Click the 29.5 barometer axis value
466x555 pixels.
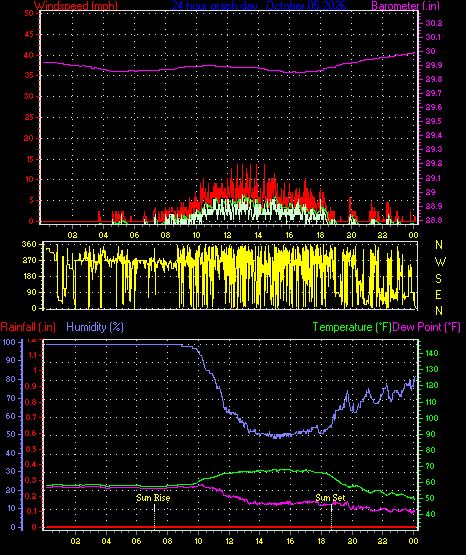pyautogui.click(x=434, y=121)
